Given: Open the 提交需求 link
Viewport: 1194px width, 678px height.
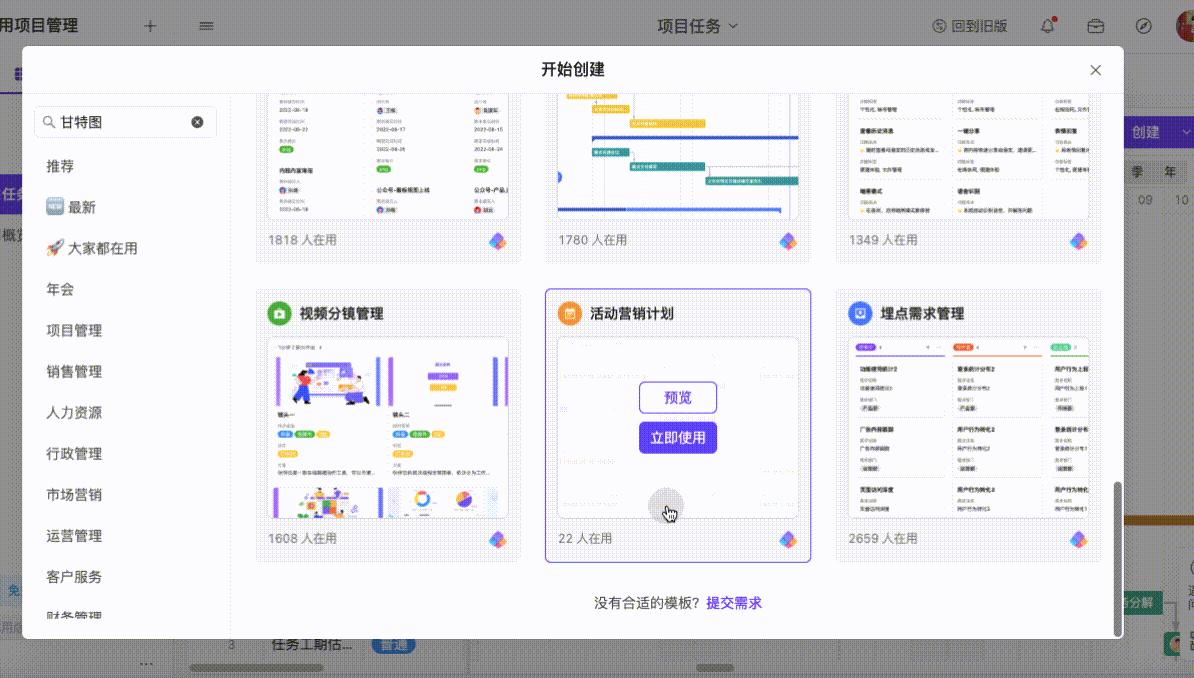Looking at the screenshot, I should tap(734, 603).
